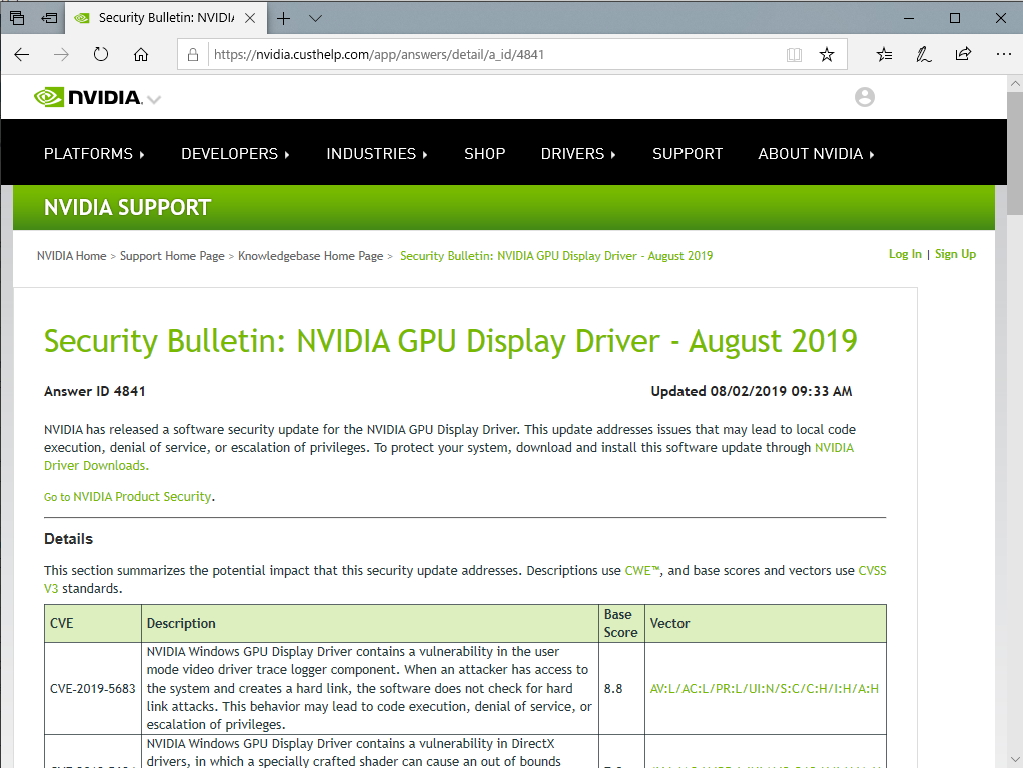The height and width of the screenshot is (768, 1023).
Task: Click the NVIDIA logo
Action: point(88,98)
